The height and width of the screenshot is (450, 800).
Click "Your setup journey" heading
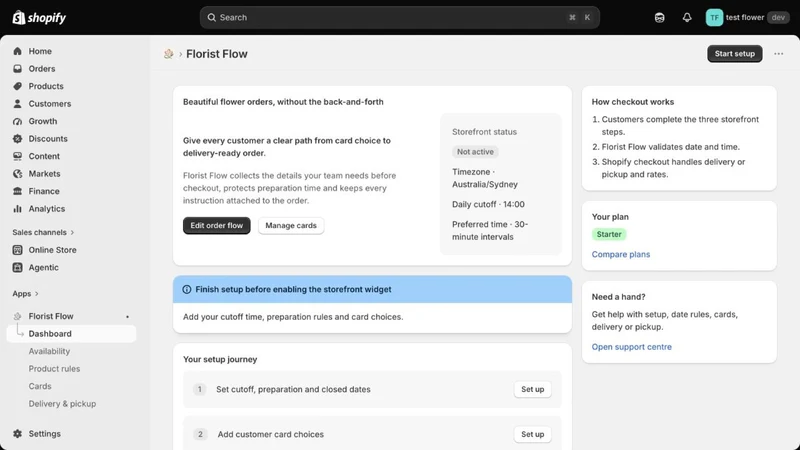[220, 359]
